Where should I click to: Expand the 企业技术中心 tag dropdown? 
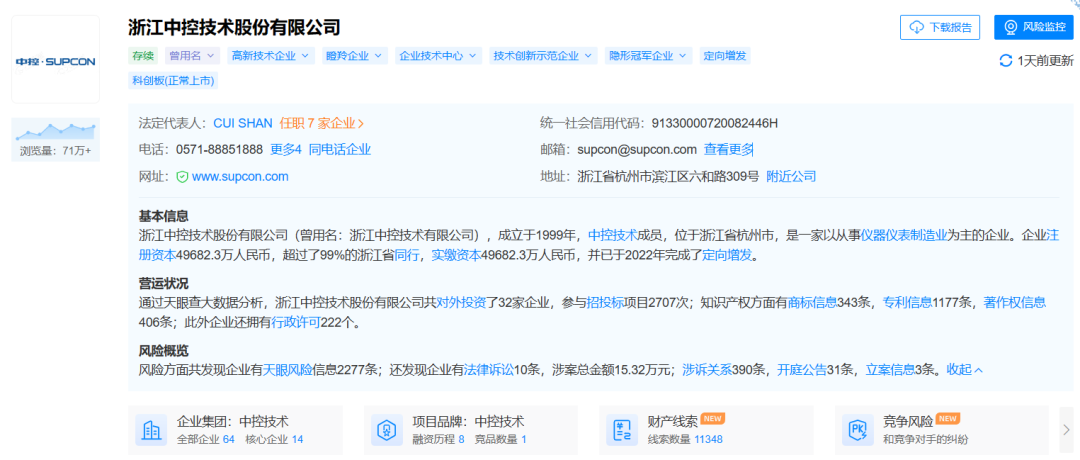pyautogui.click(x=439, y=56)
